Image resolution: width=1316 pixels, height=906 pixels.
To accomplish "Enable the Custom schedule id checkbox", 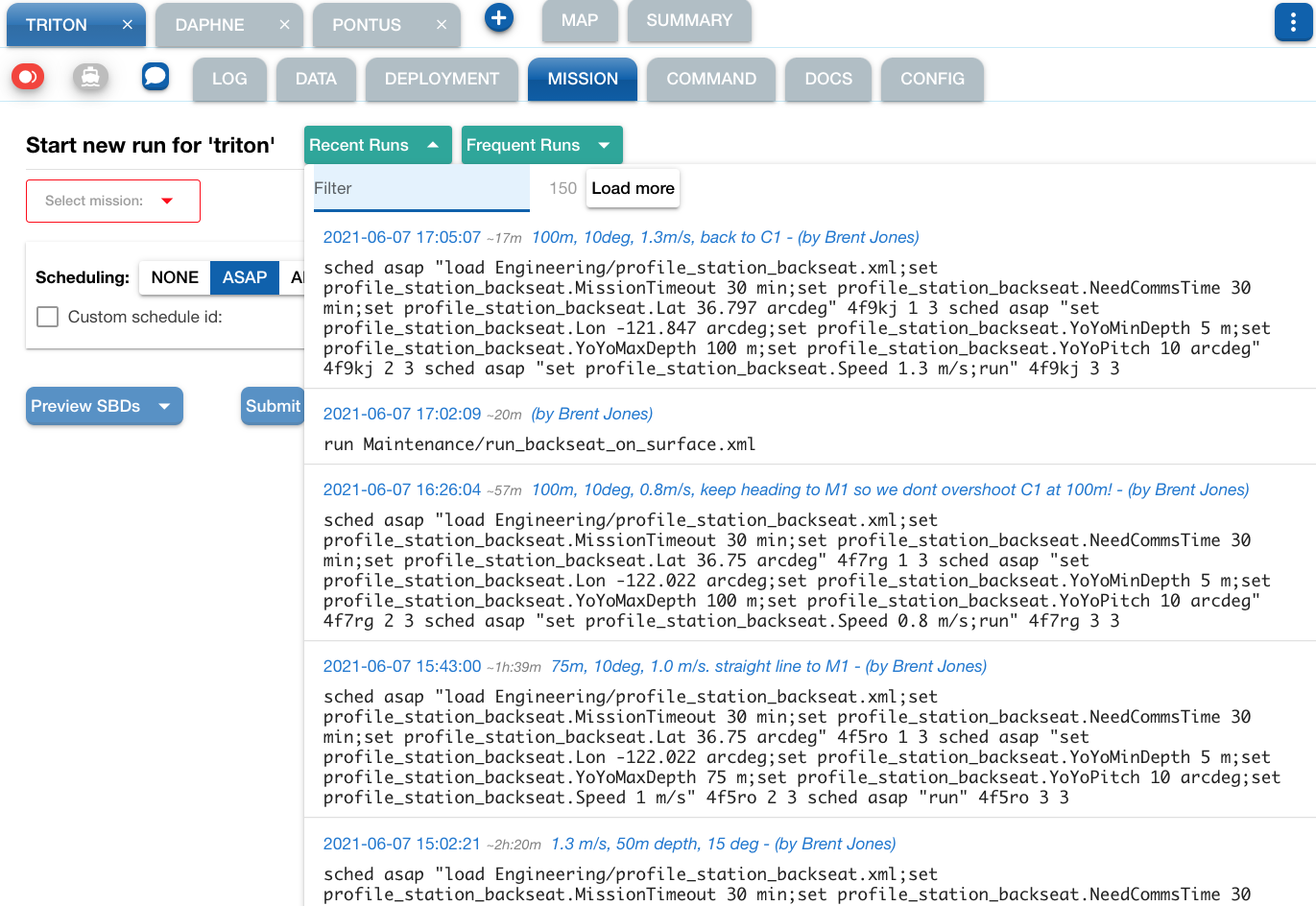I will click(x=47, y=317).
